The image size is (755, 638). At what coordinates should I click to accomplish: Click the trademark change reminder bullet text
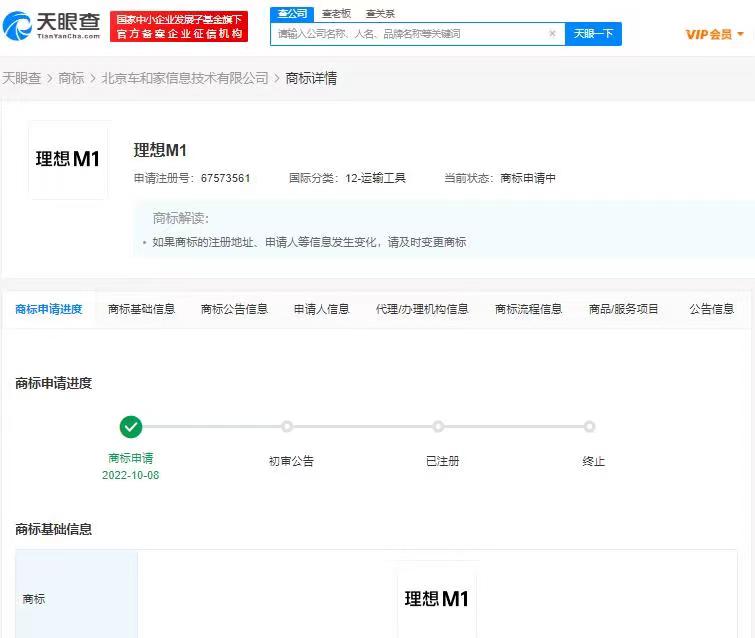309,242
